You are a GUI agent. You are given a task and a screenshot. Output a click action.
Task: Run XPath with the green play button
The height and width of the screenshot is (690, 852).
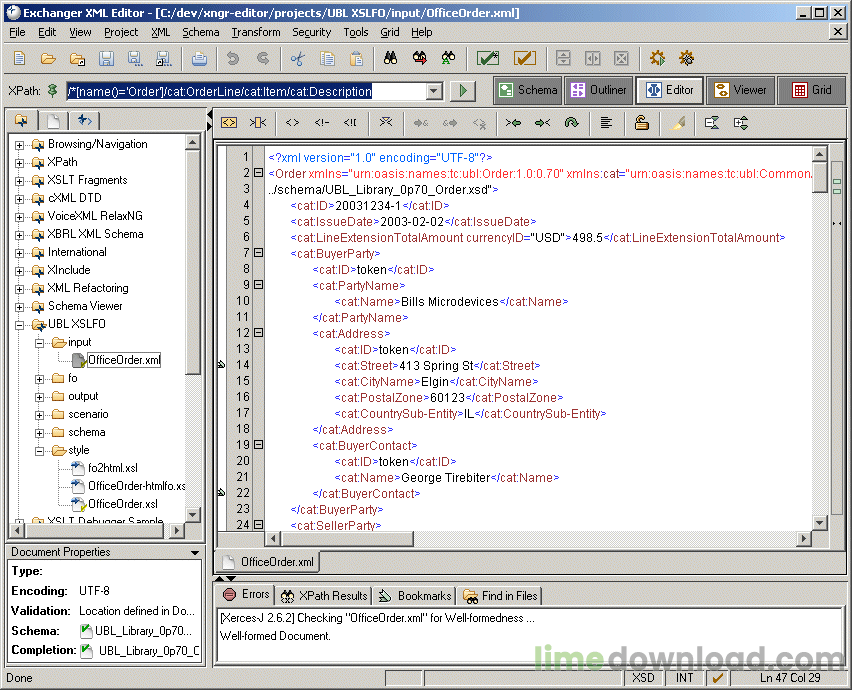point(461,91)
